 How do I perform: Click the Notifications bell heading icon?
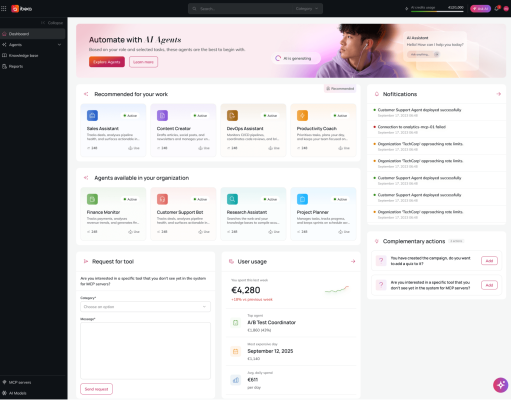(x=377, y=94)
